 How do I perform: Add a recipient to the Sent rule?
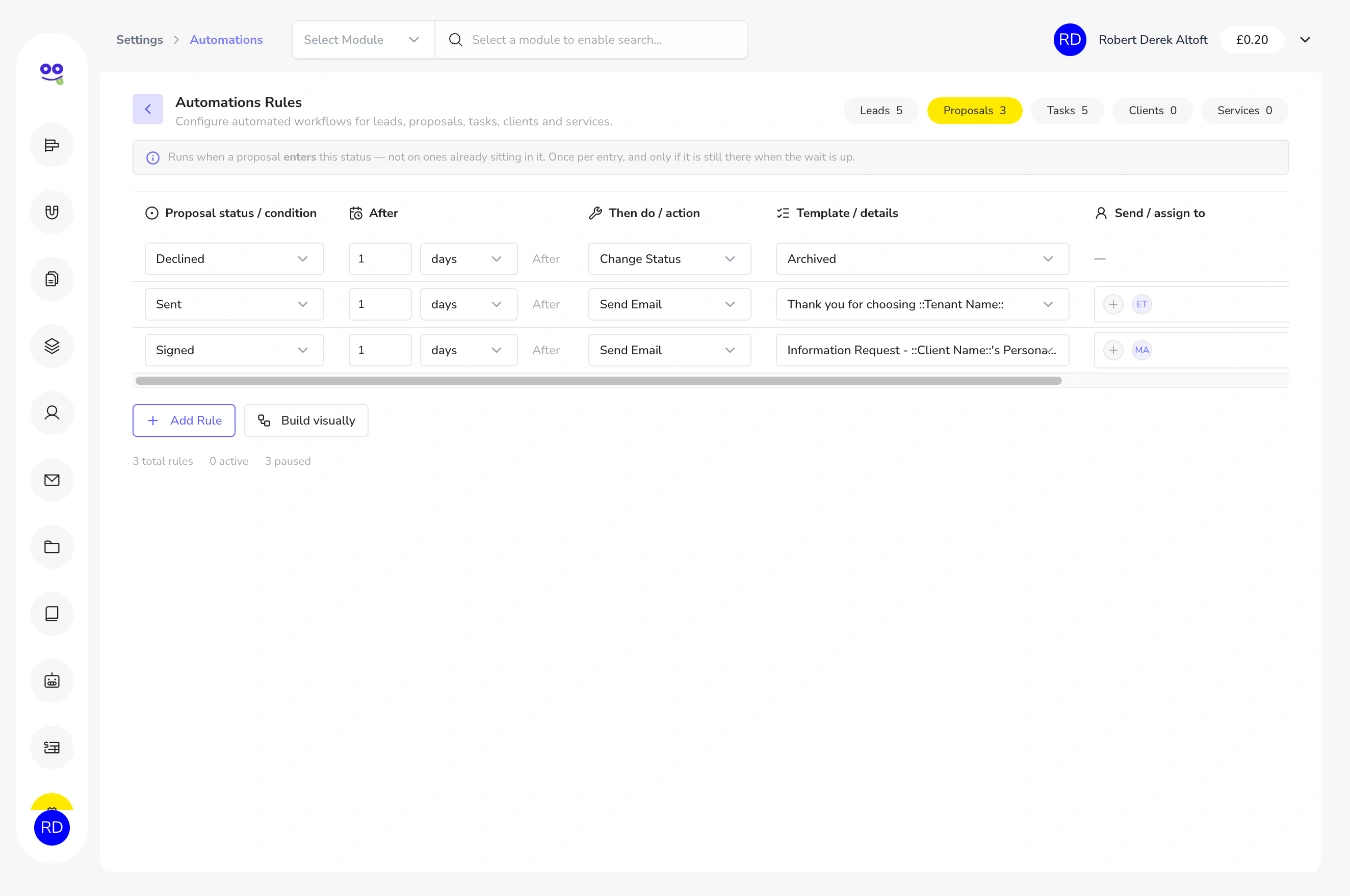click(x=1114, y=304)
